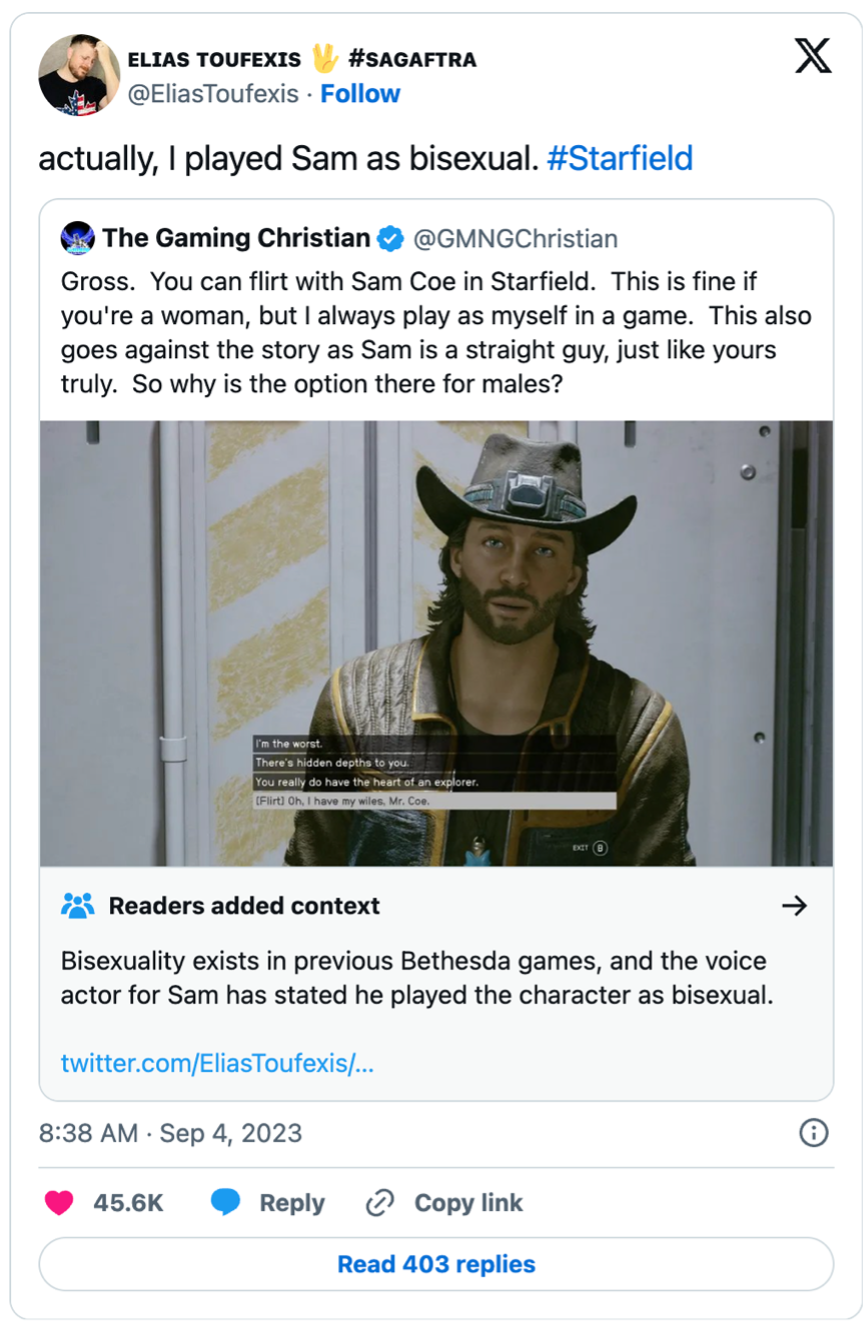Like the tweet with heart icon
The image size is (867, 1332).
tap(59, 1203)
